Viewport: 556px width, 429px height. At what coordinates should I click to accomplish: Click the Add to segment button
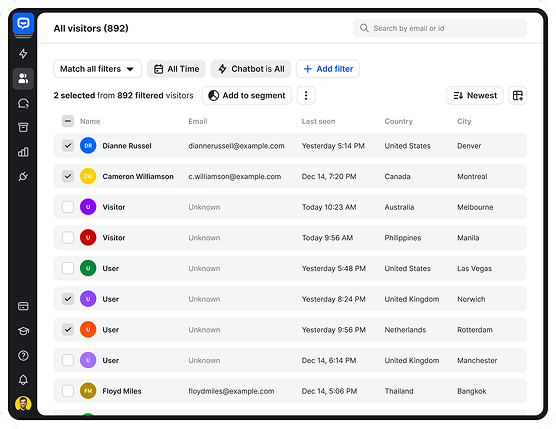point(247,96)
